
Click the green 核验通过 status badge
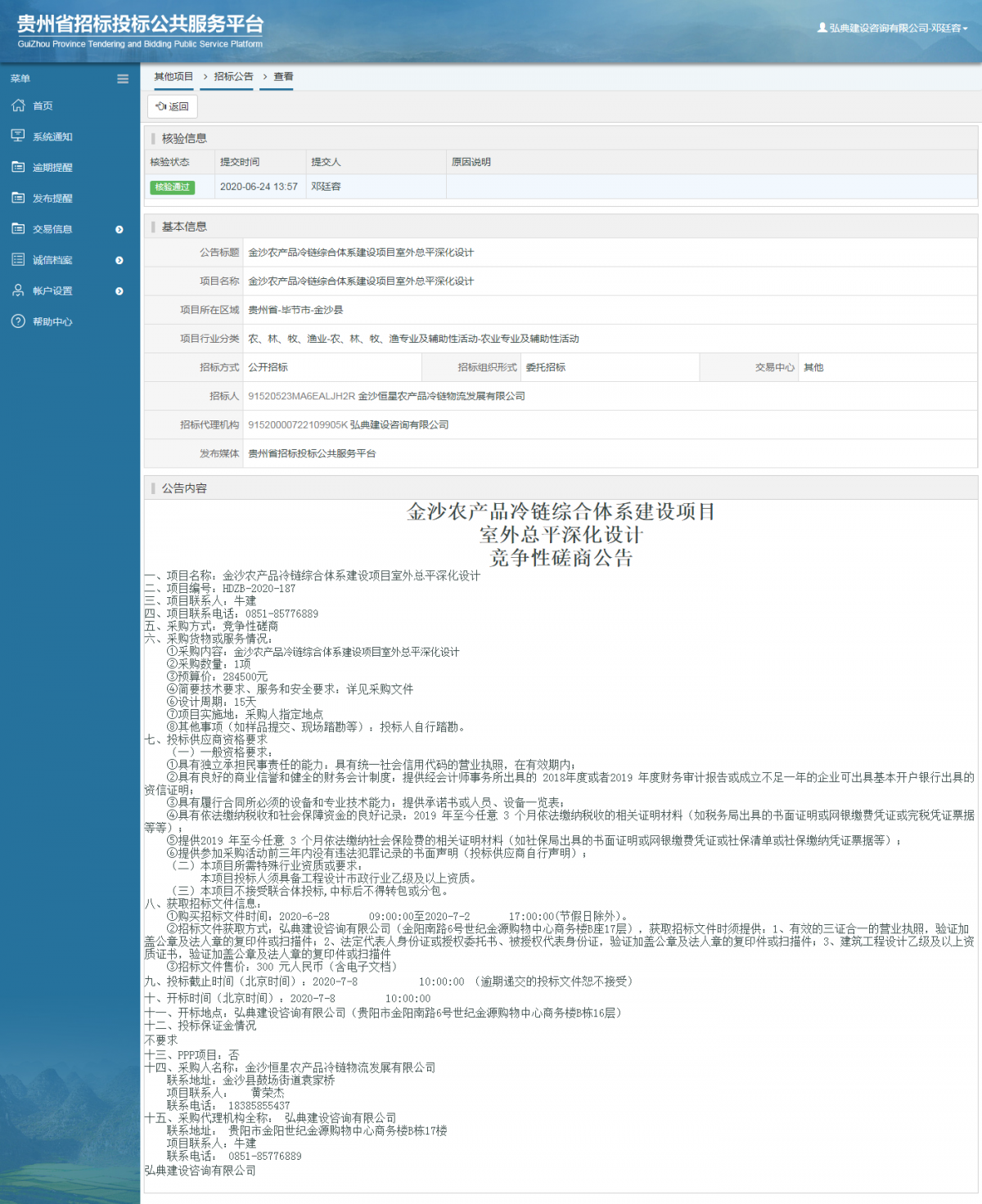(x=172, y=187)
